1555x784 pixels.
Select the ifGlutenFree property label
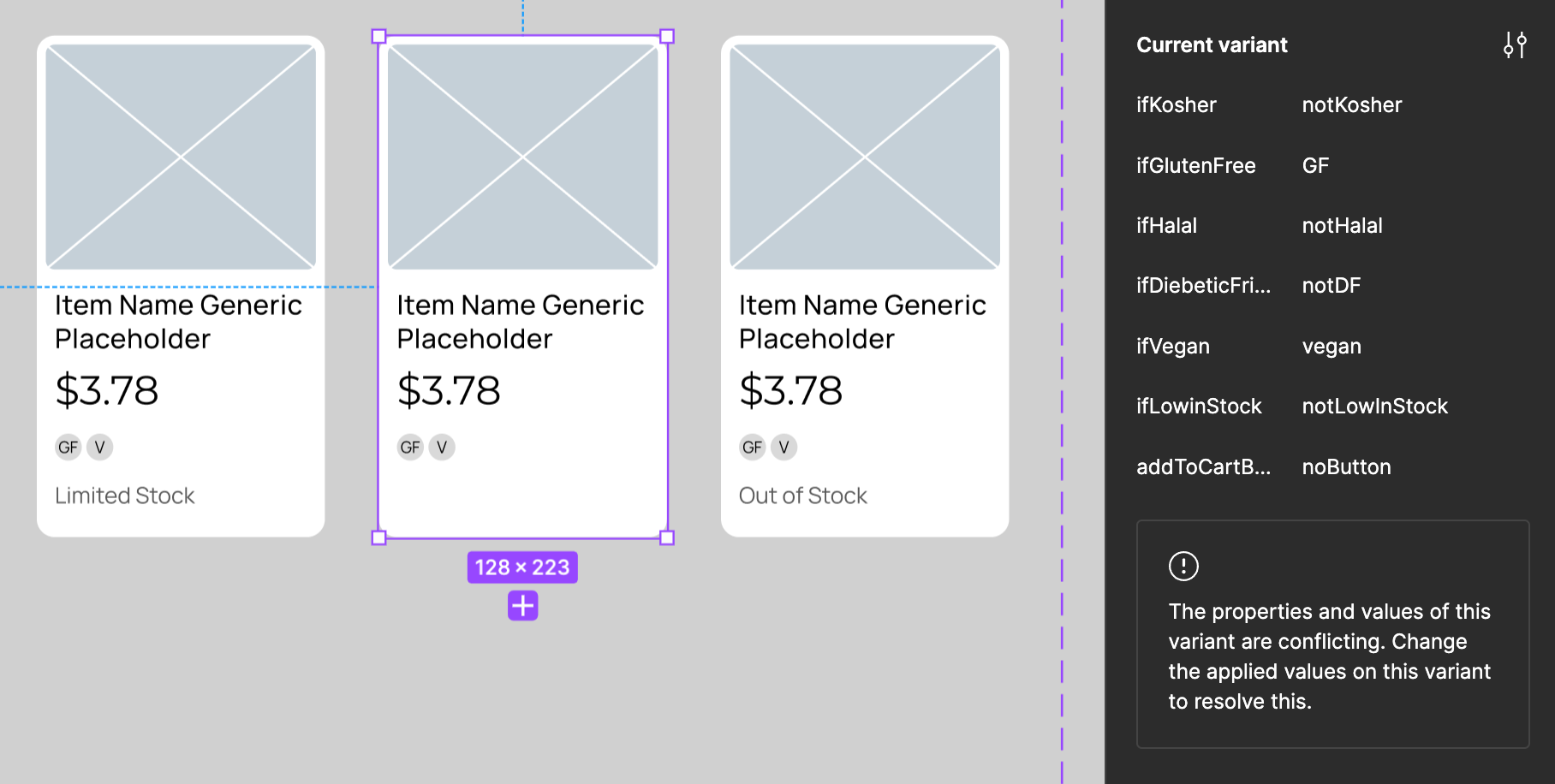[1195, 165]
